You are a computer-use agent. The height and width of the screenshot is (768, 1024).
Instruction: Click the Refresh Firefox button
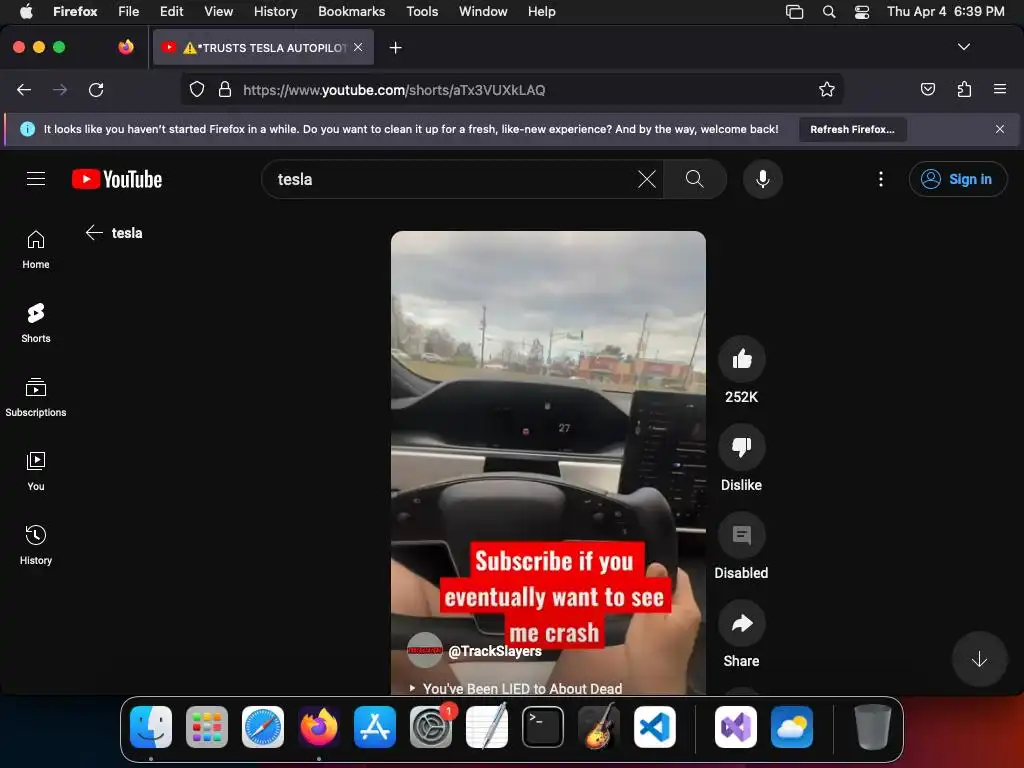pos(852,129)
